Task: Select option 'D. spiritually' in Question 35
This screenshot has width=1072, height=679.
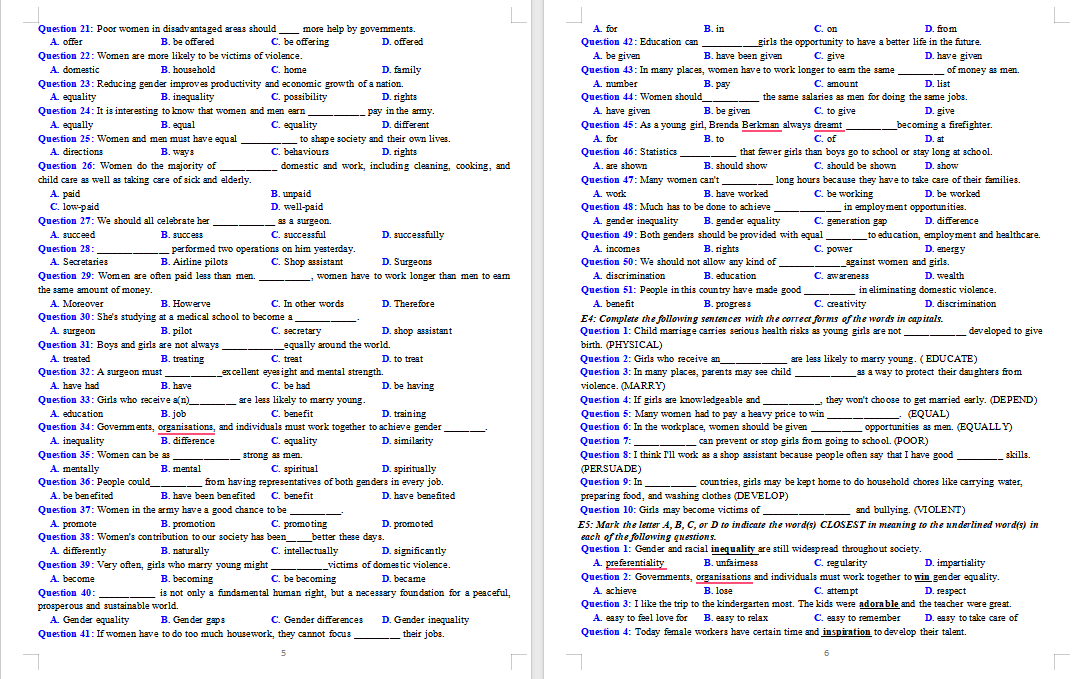Action: pyautogui.click(x=409, y=469)
